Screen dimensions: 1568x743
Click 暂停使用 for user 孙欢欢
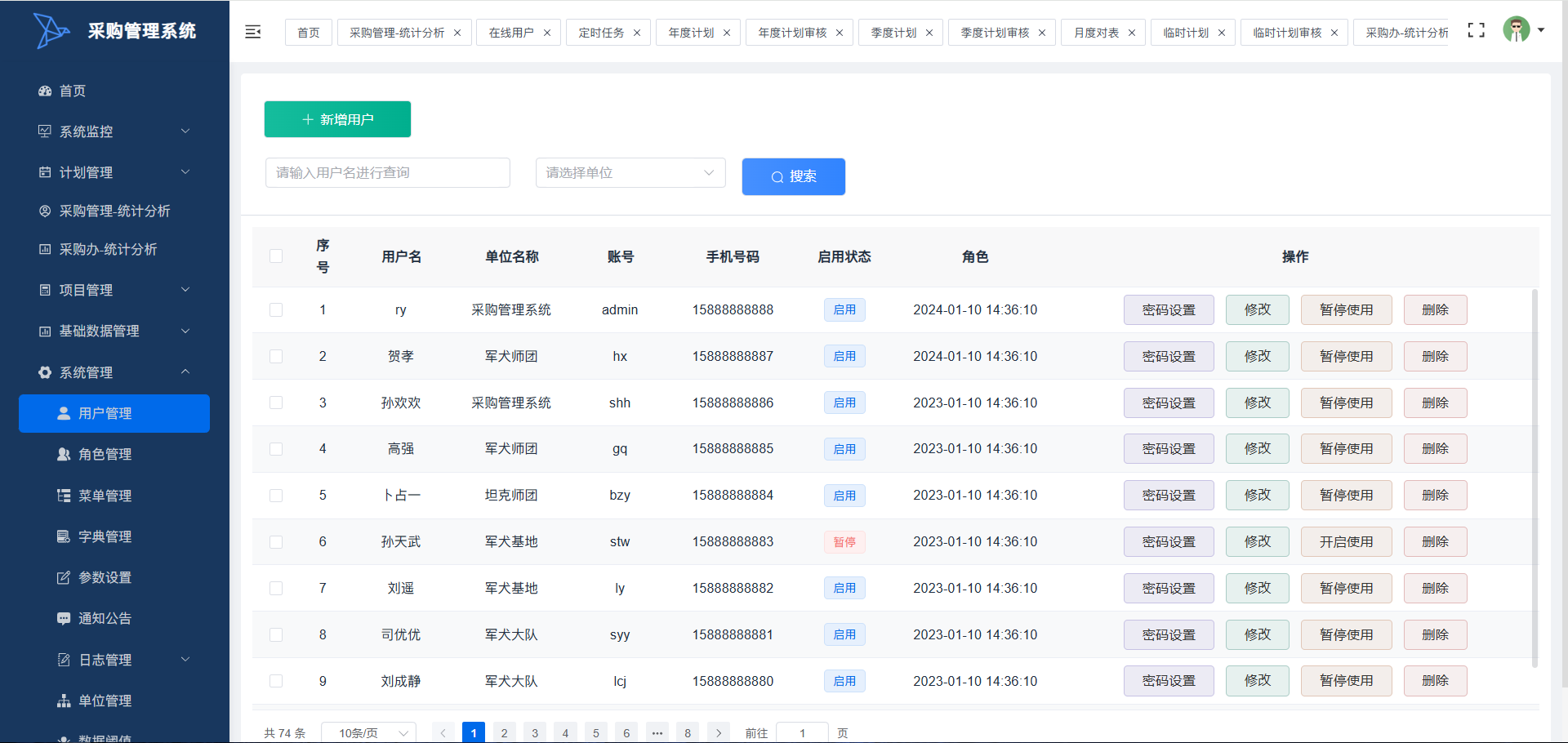pos(1347,403)
